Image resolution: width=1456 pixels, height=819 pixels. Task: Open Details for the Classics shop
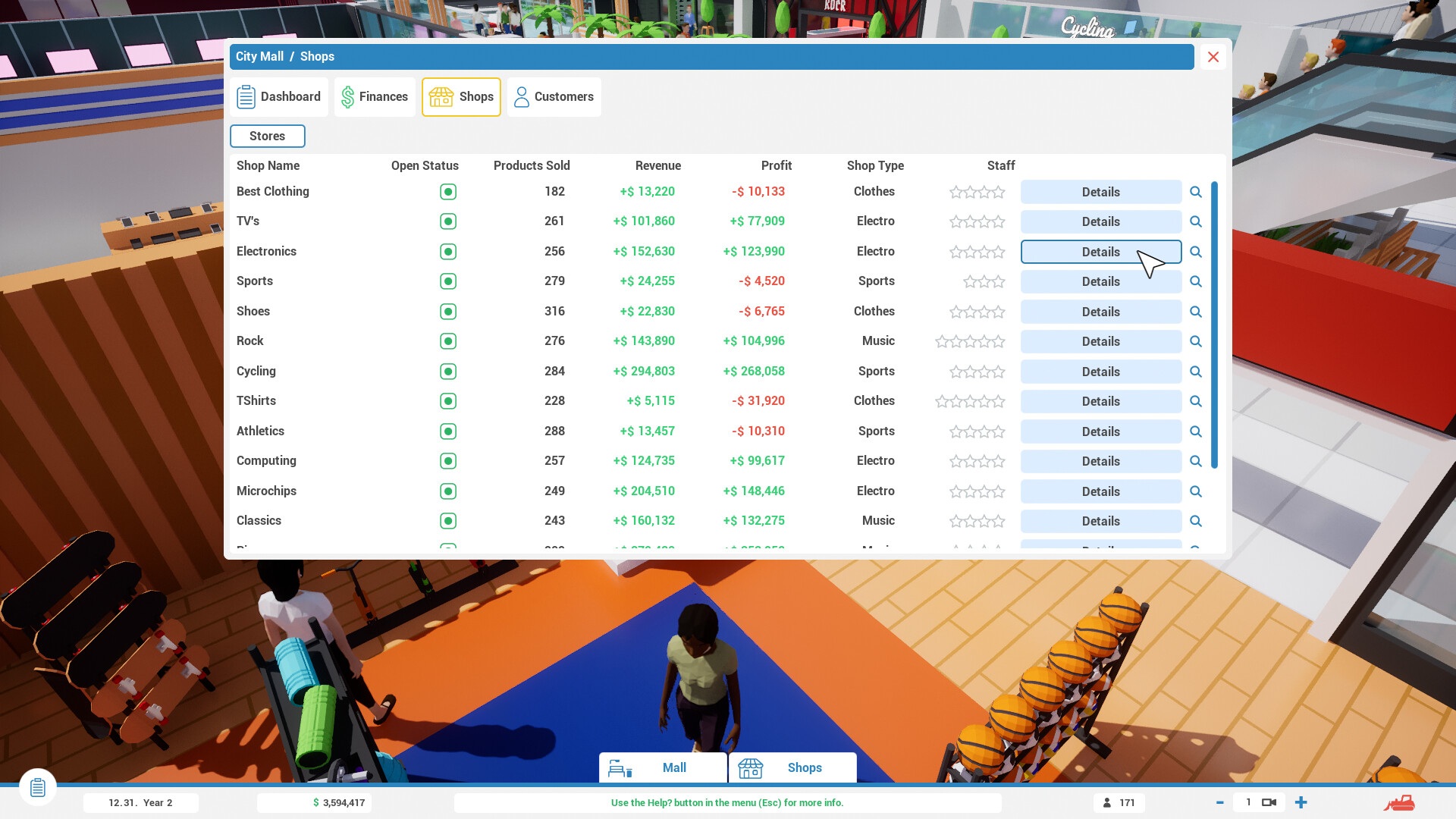(x=1100, y=521)
